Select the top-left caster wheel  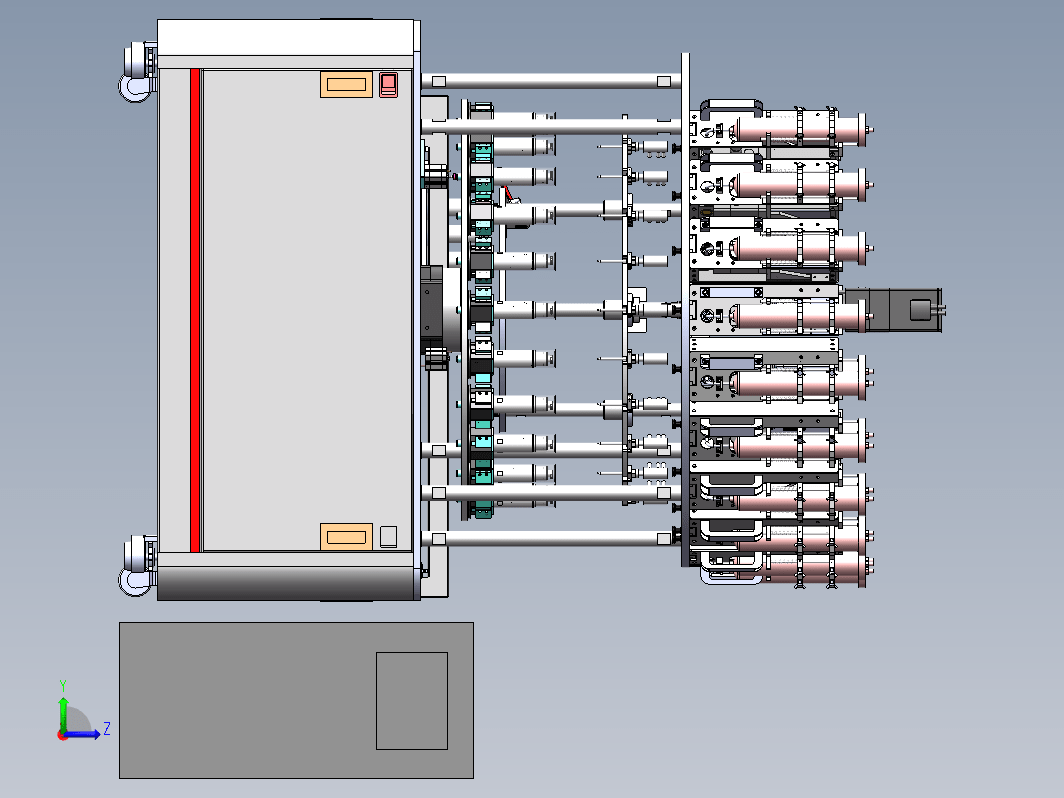pos(138,72)
